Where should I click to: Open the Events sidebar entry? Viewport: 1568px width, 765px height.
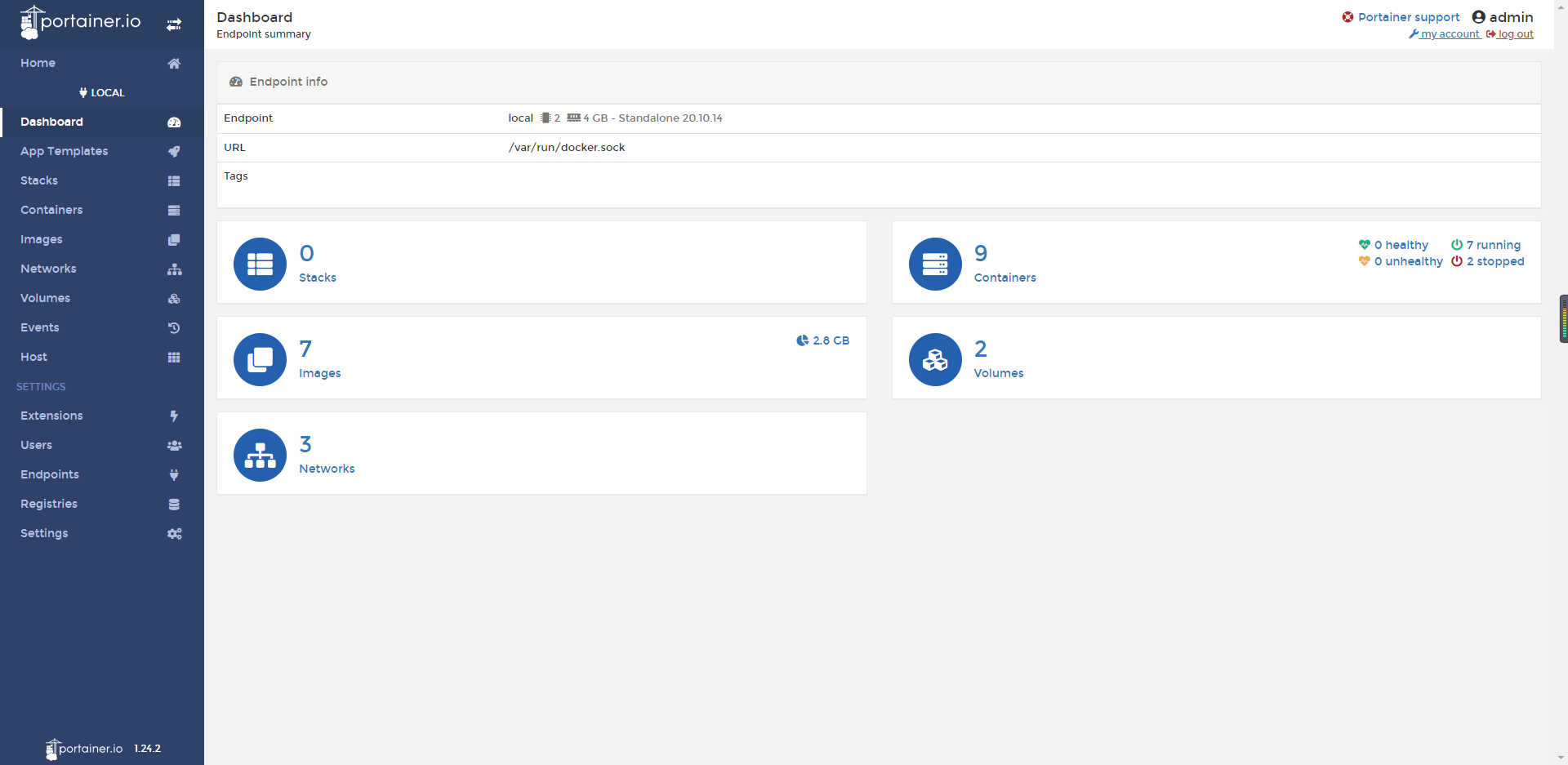(x=102, y=327)
